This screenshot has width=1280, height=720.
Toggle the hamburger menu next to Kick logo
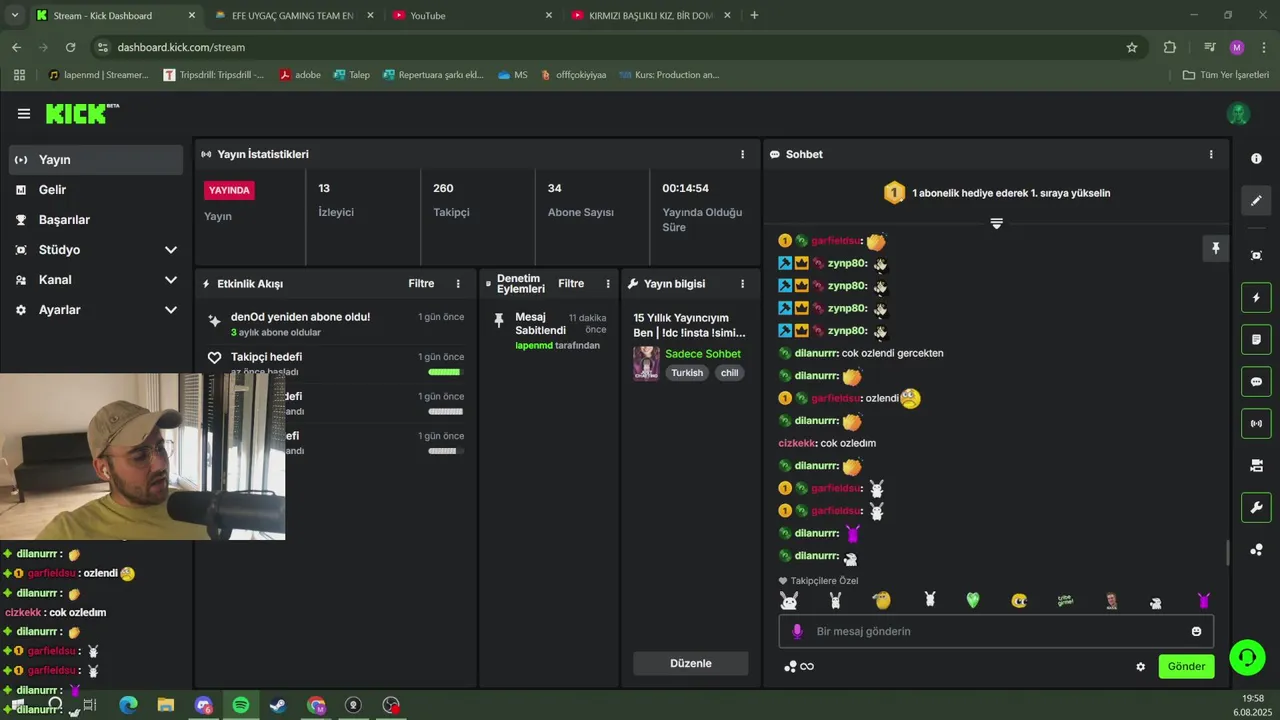(23, 114)
